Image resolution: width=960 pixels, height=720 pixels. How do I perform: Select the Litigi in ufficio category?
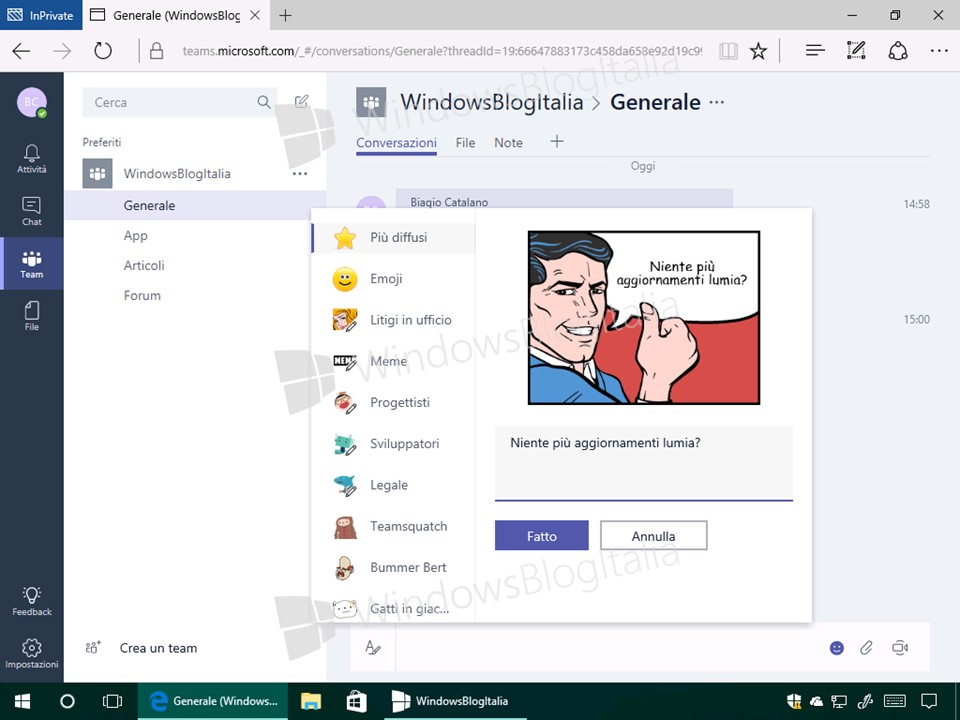393,320
